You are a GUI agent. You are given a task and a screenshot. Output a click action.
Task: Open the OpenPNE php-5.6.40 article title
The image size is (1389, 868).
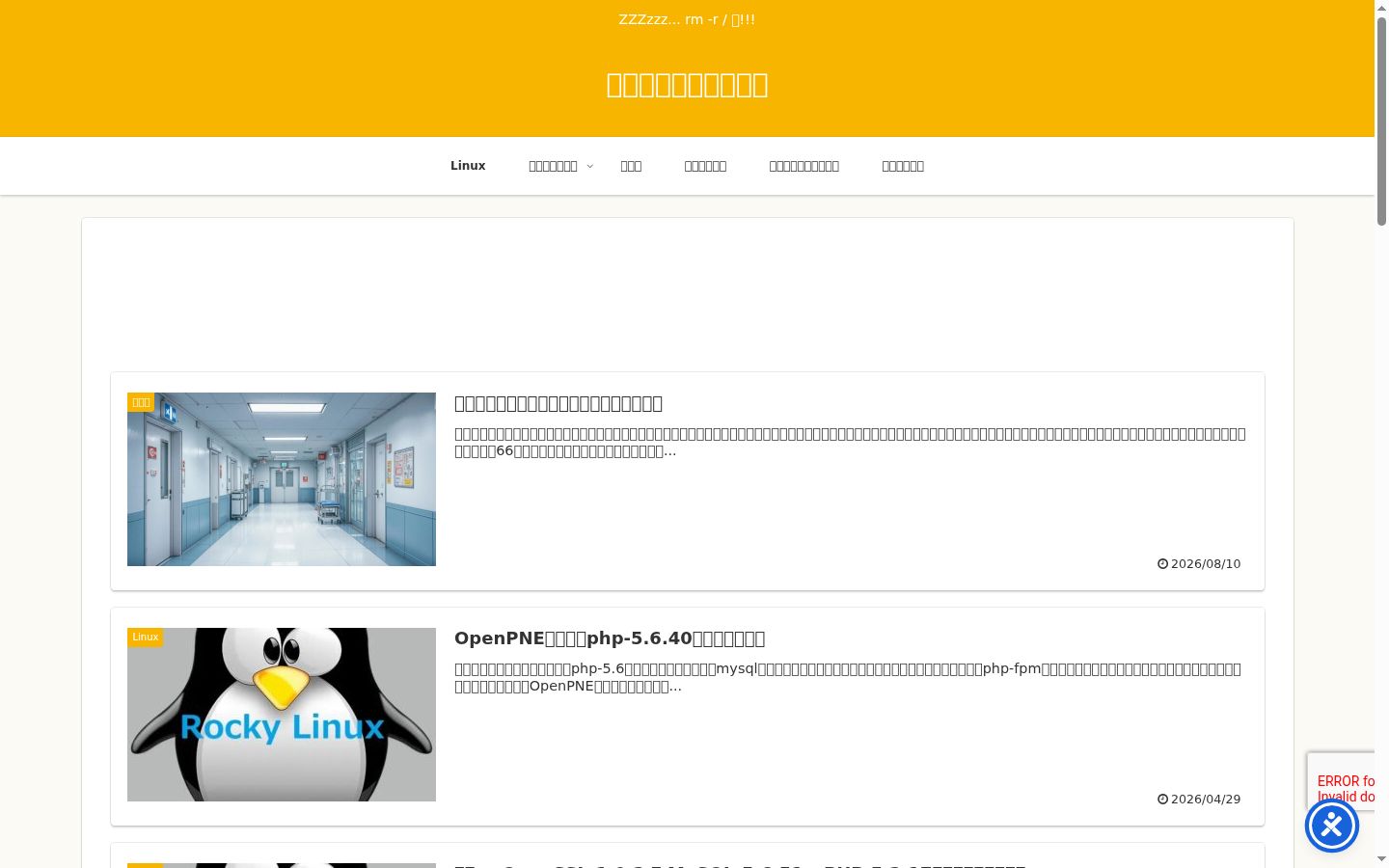[610, 638]
